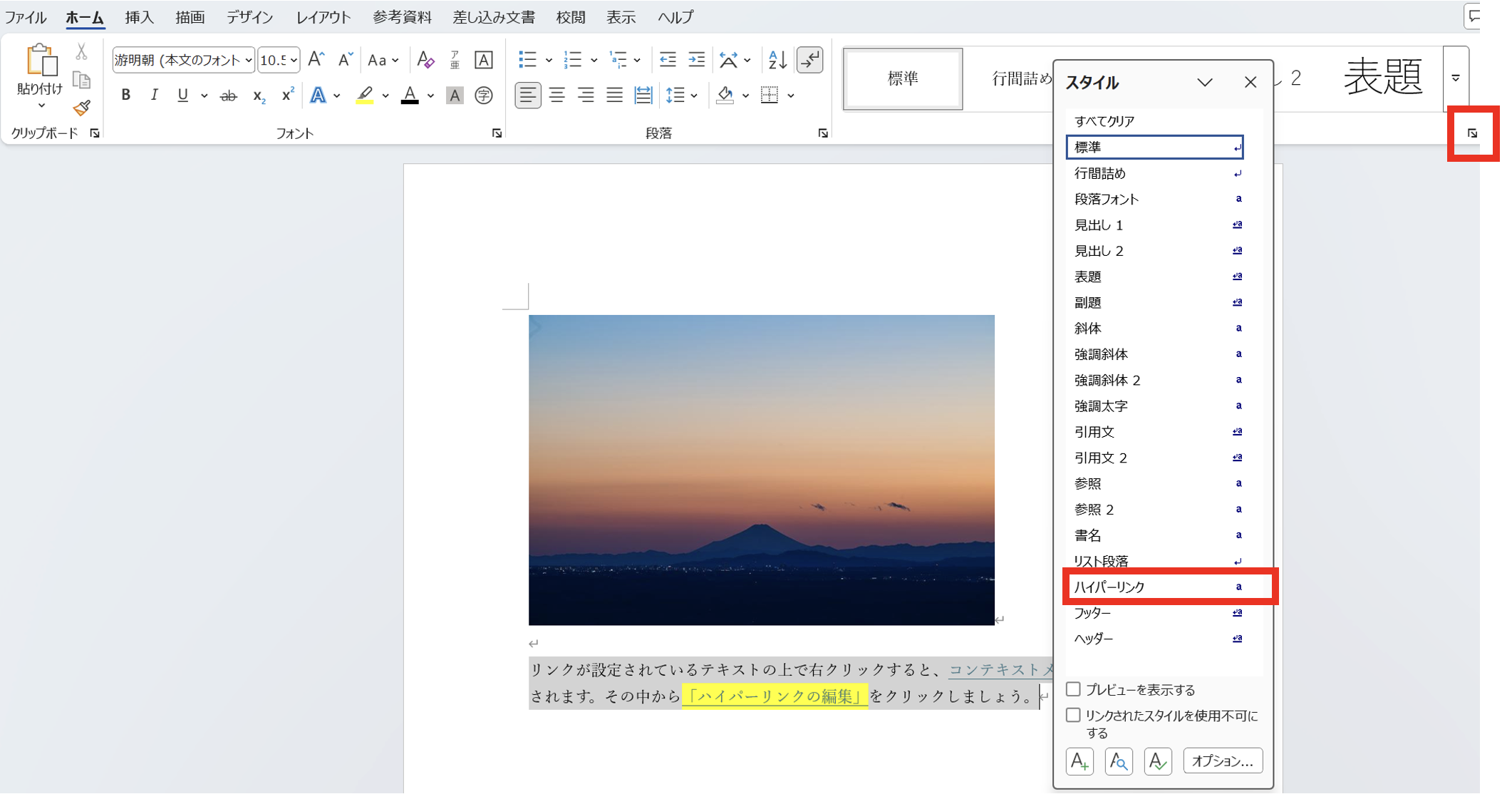Apply bold formatting with the B icon
Viewport: 1512px width, 794px height.
pyautogui.click(x=125, y=95)
